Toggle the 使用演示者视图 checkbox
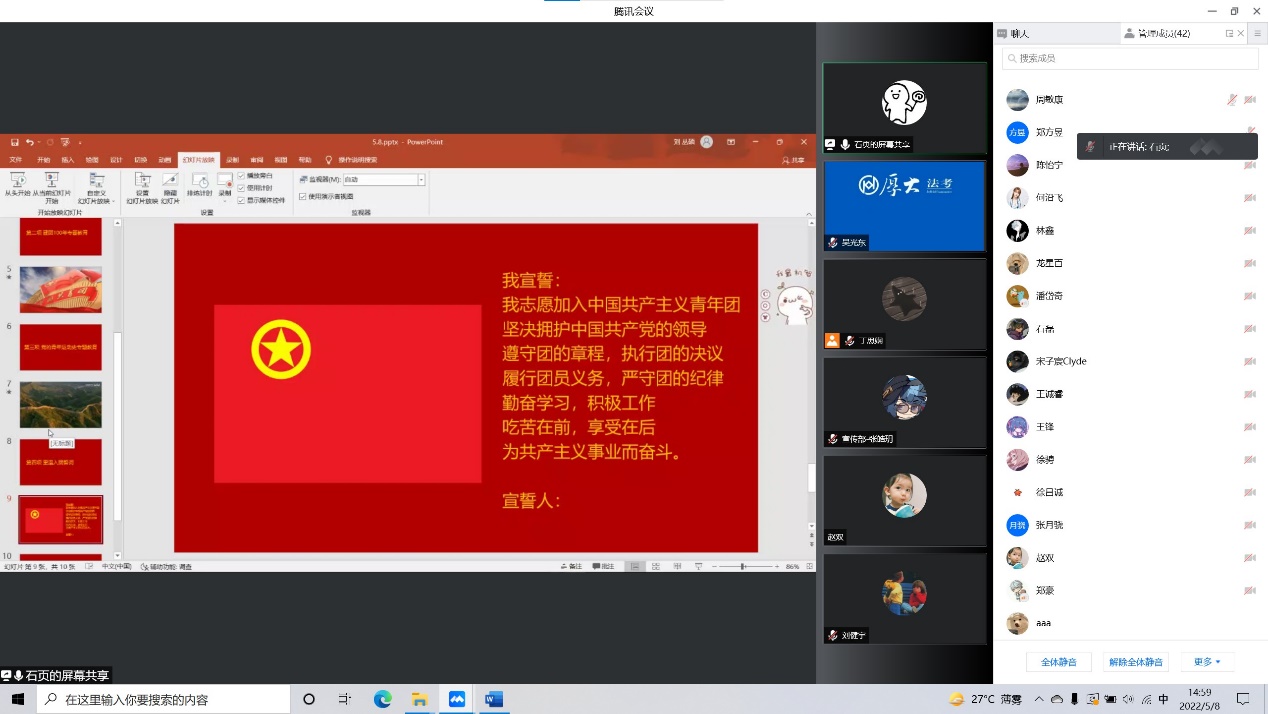 (303, 196)
